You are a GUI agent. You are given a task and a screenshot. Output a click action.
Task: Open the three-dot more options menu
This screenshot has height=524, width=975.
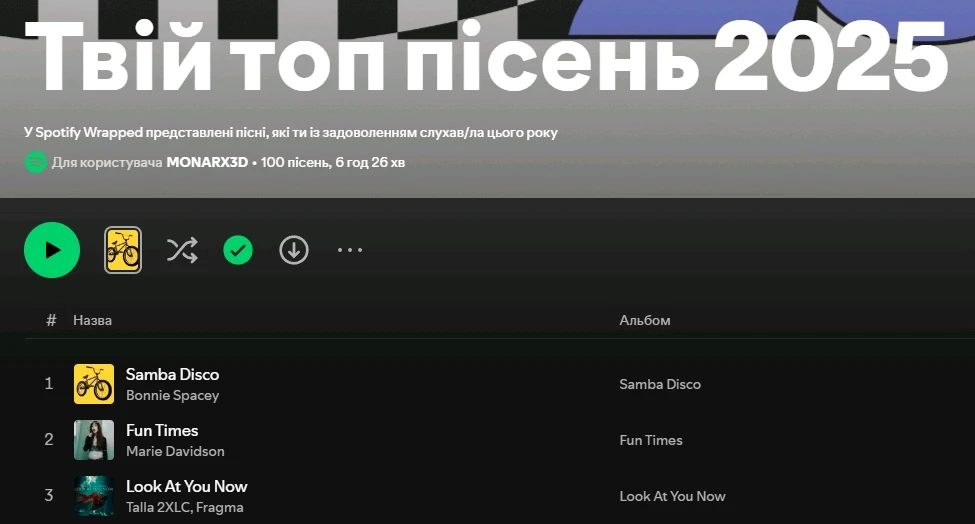tap(350, 250)
